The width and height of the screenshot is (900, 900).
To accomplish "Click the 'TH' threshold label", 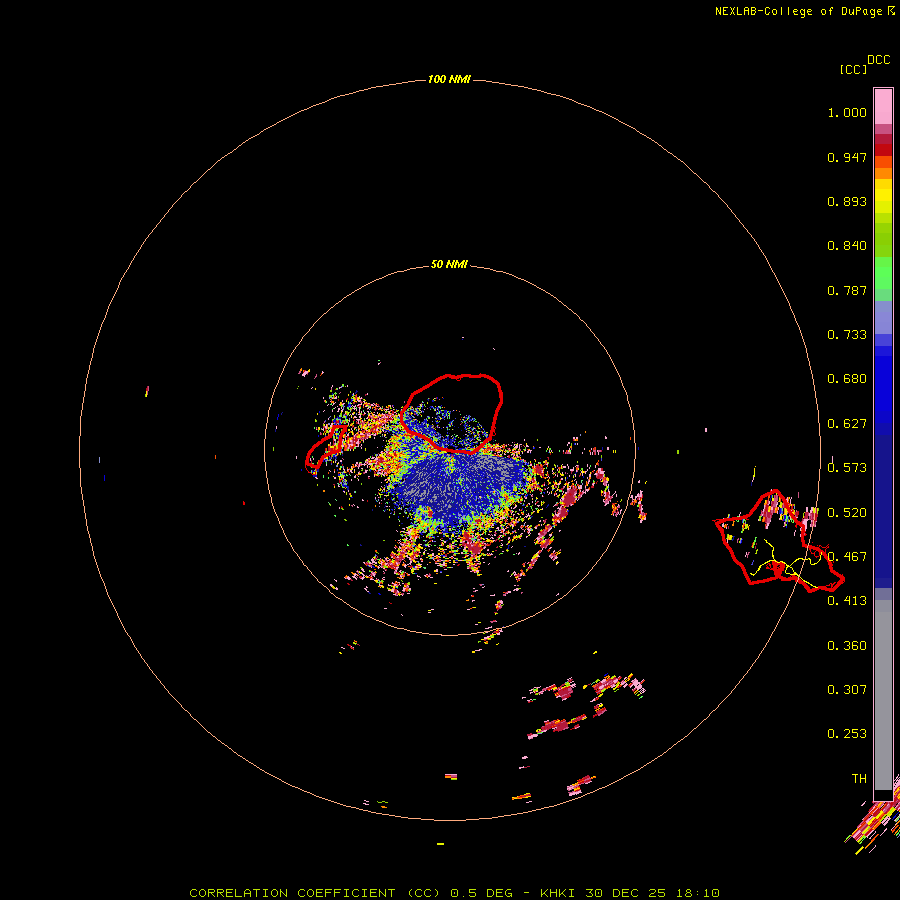I will [859, 779].
